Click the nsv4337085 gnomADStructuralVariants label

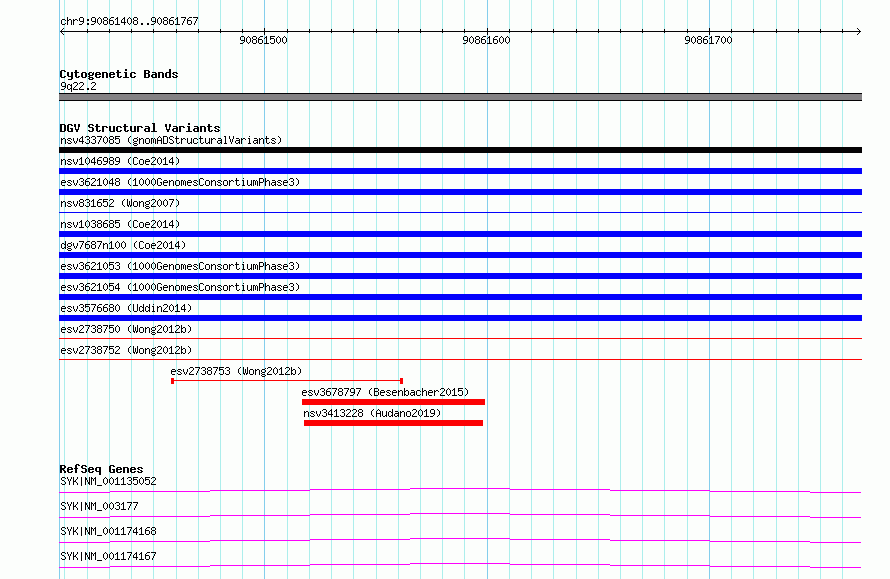tap(171, 140)
